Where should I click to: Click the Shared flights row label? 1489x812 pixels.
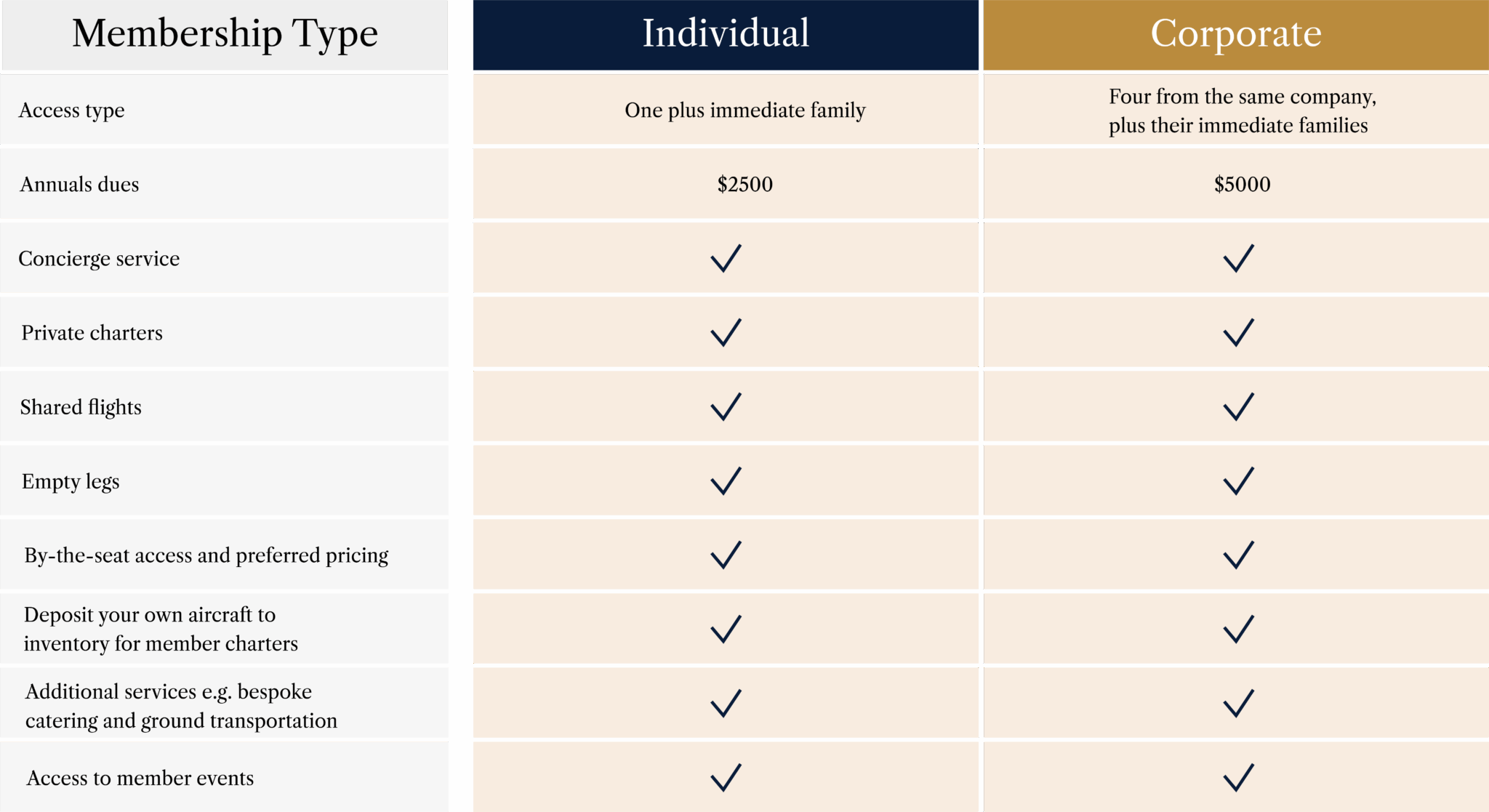coord(81,407)
